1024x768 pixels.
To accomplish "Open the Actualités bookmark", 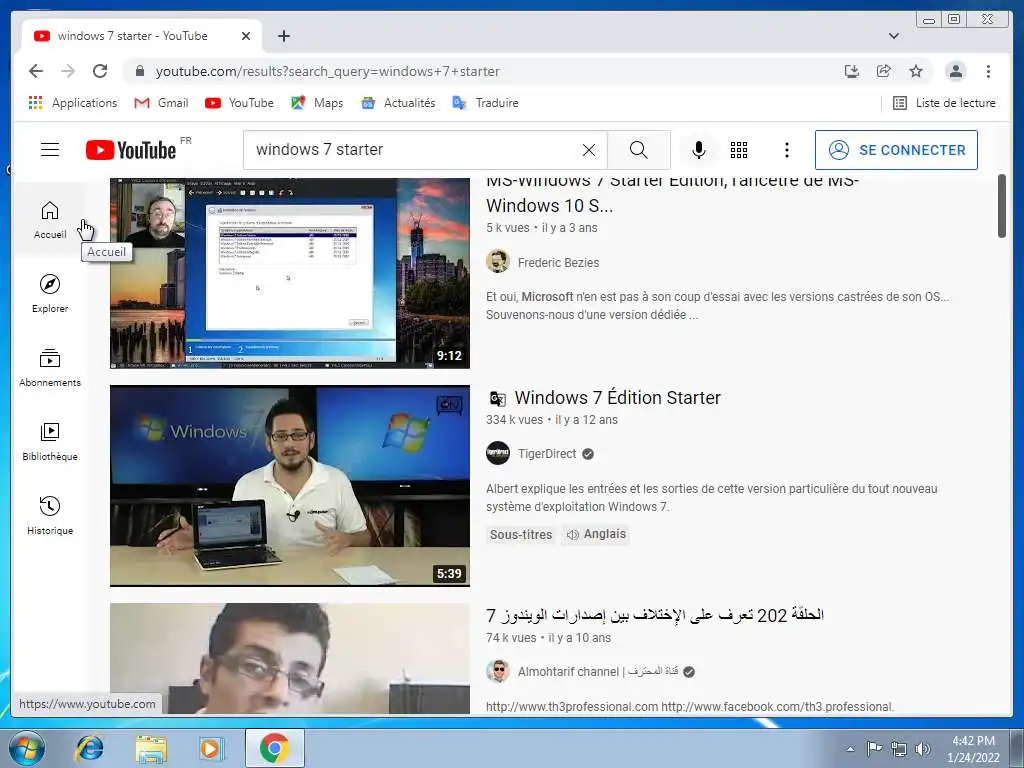I will (x=398, y=103).
